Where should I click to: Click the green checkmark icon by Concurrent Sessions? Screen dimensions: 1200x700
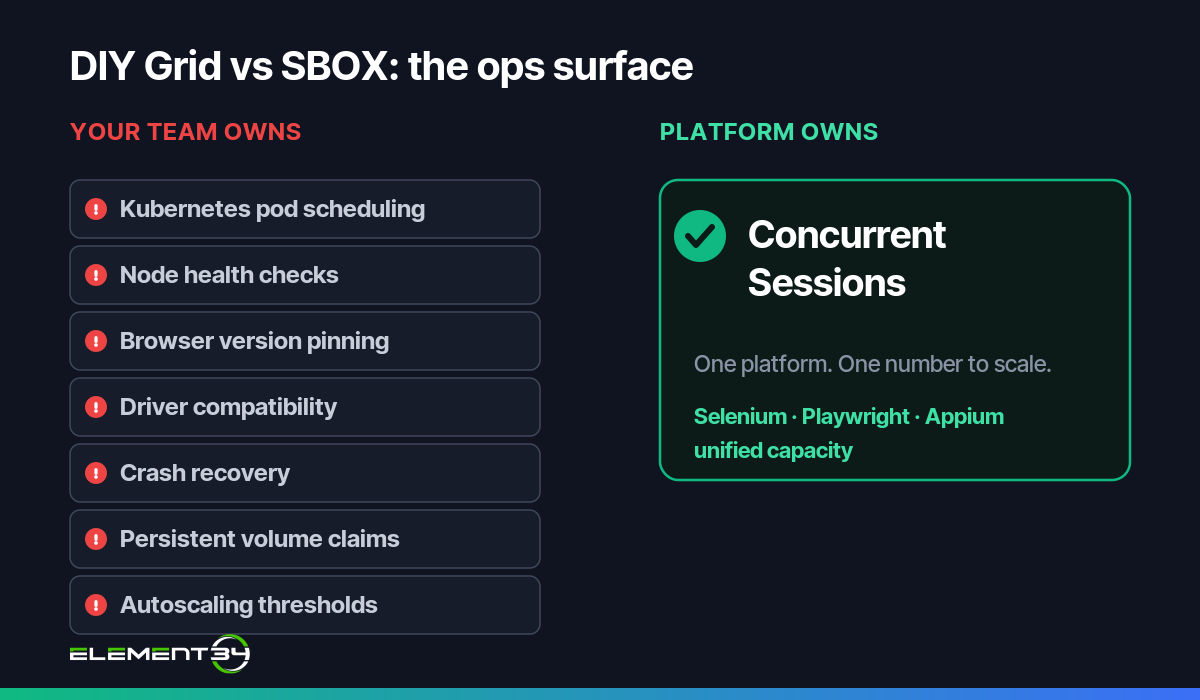(x=700, y=236)
